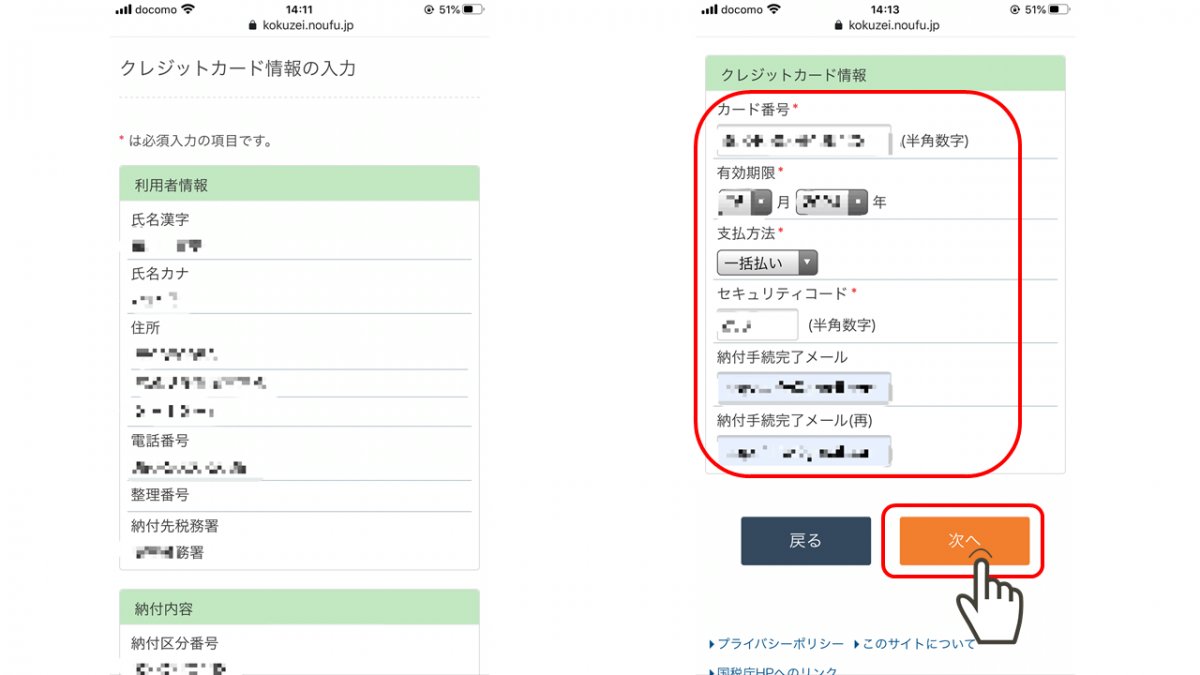Open the expiry month (月) dropdown
Viewport: 1200px width, 675px height.
(x=745, y=202)
